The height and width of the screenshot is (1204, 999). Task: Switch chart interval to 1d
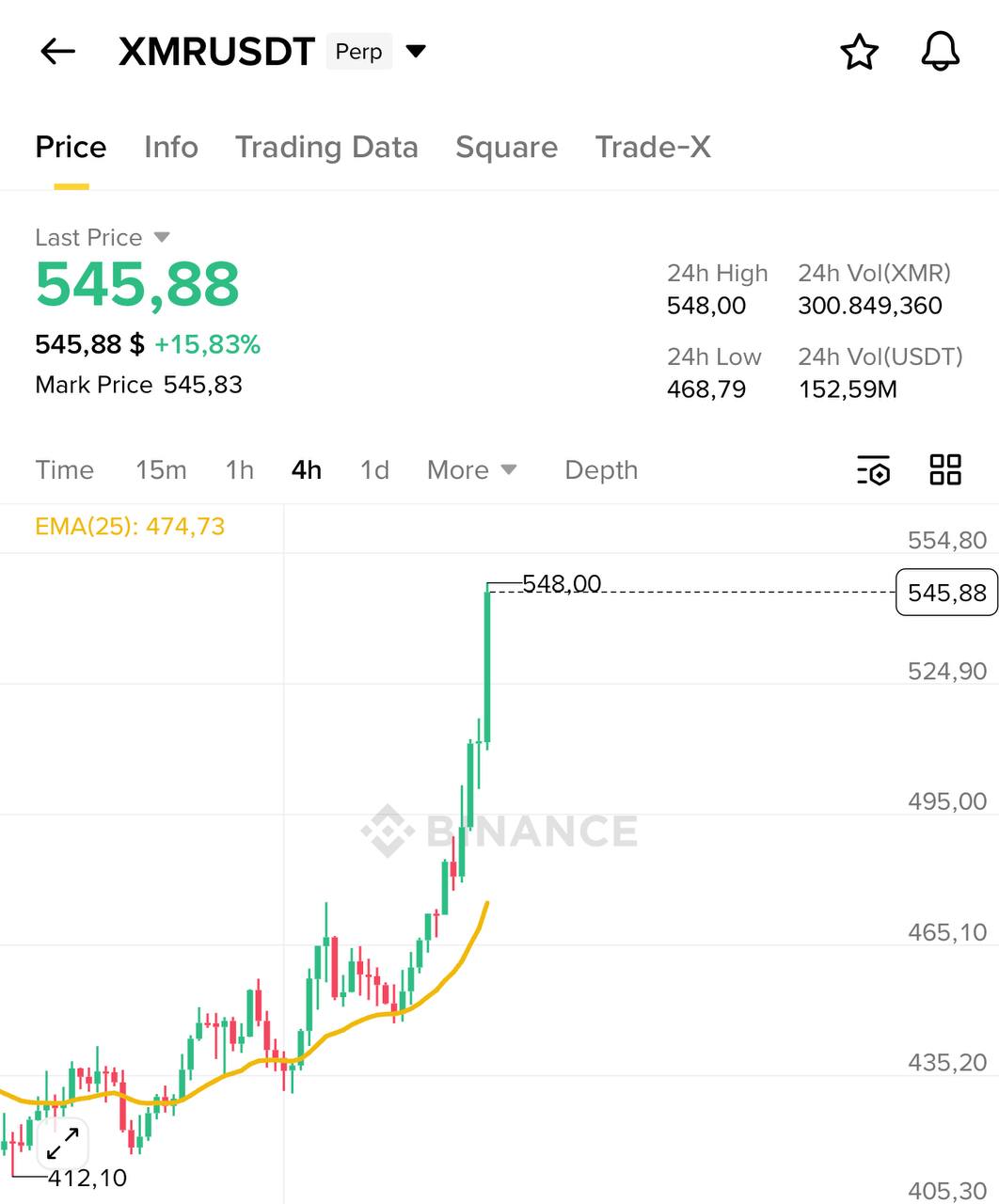(x=373, y=470)
